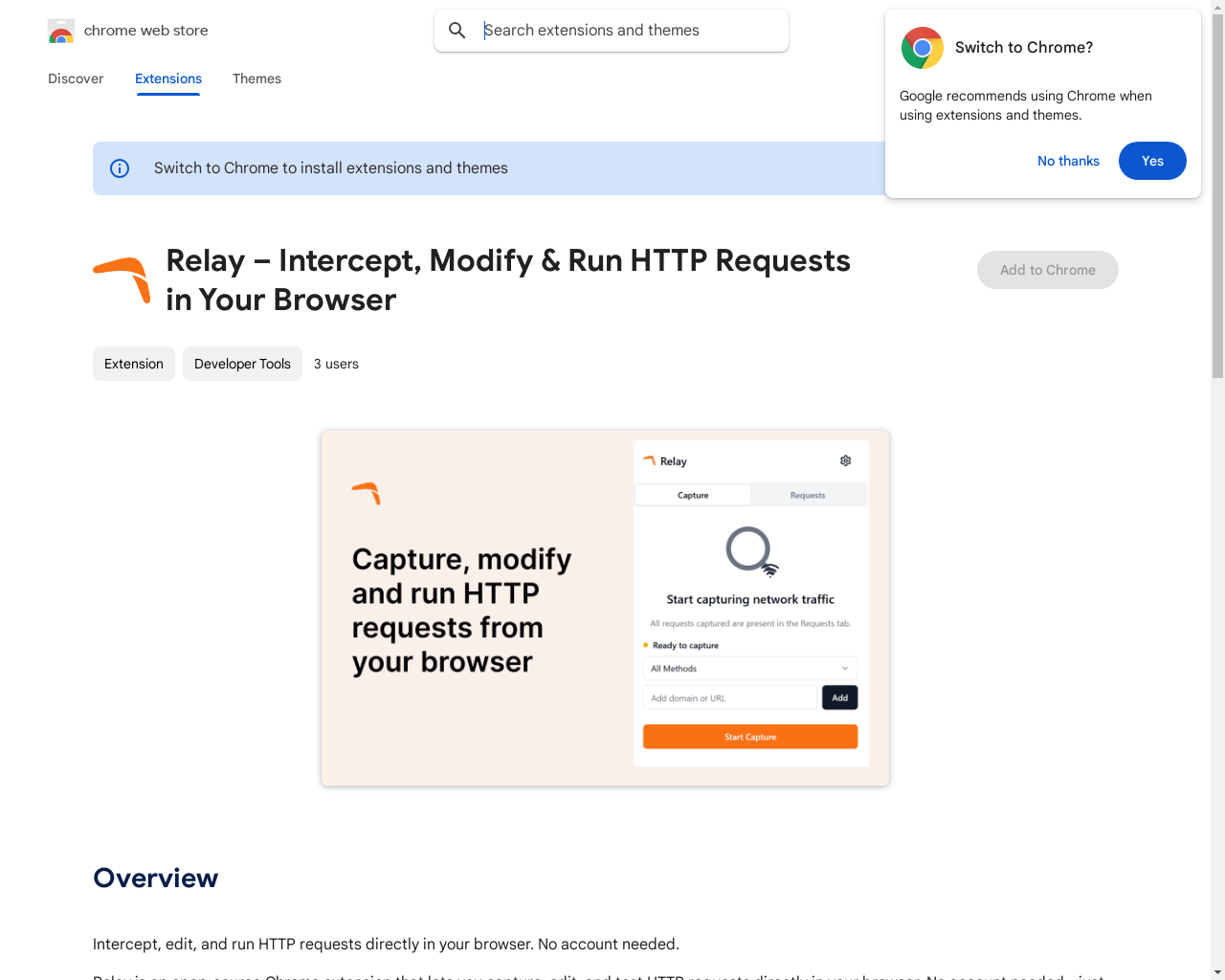Viewport: 1225px width, 980px height.
Task: Click the 'Switch to Chrome?' popup heading
Action: click(1024, 48)
